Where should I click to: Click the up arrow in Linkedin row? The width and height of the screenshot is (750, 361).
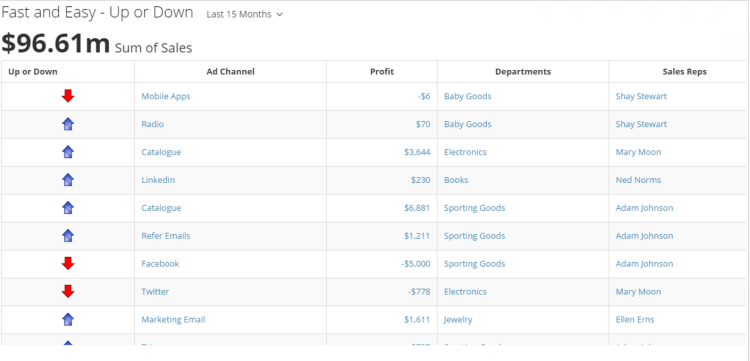(x=68, y=180)
